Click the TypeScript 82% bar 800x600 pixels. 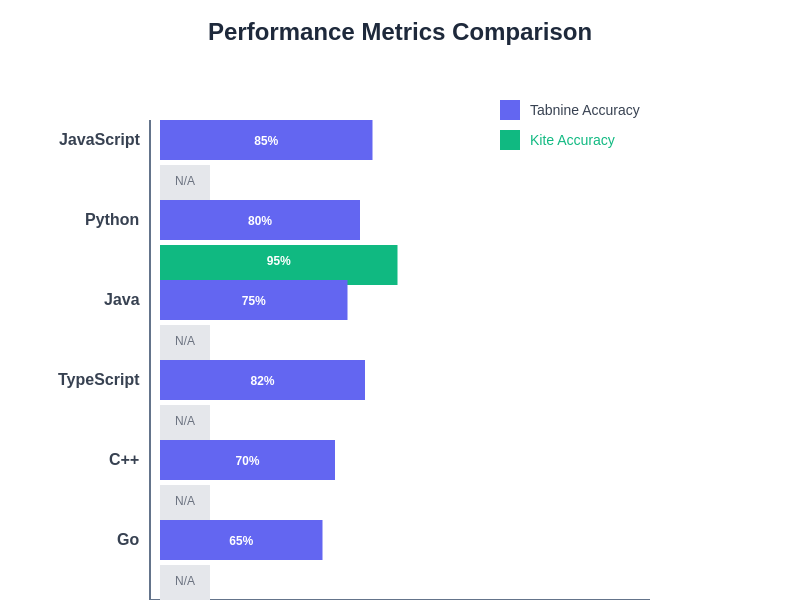point(262,380)
